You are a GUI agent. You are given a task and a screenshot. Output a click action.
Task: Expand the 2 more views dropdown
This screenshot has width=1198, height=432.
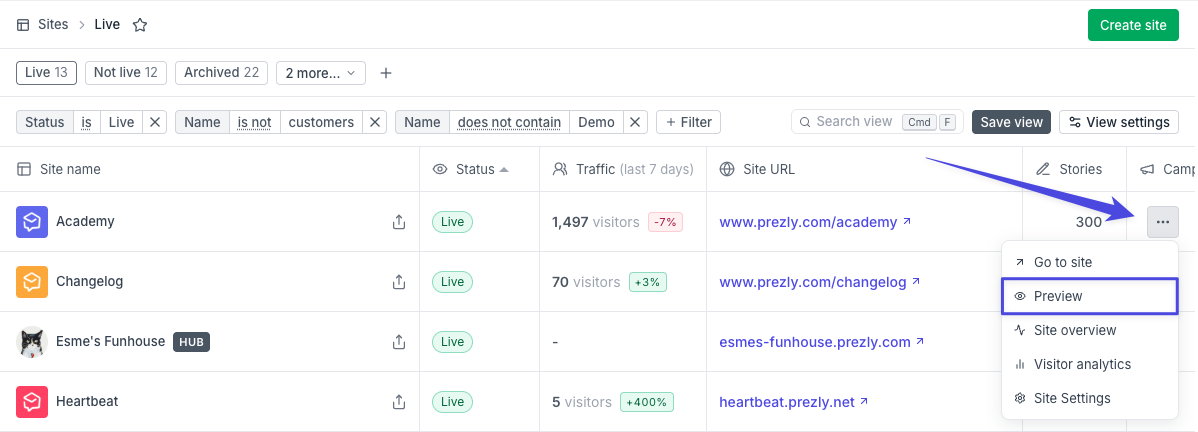coord(321,73)
